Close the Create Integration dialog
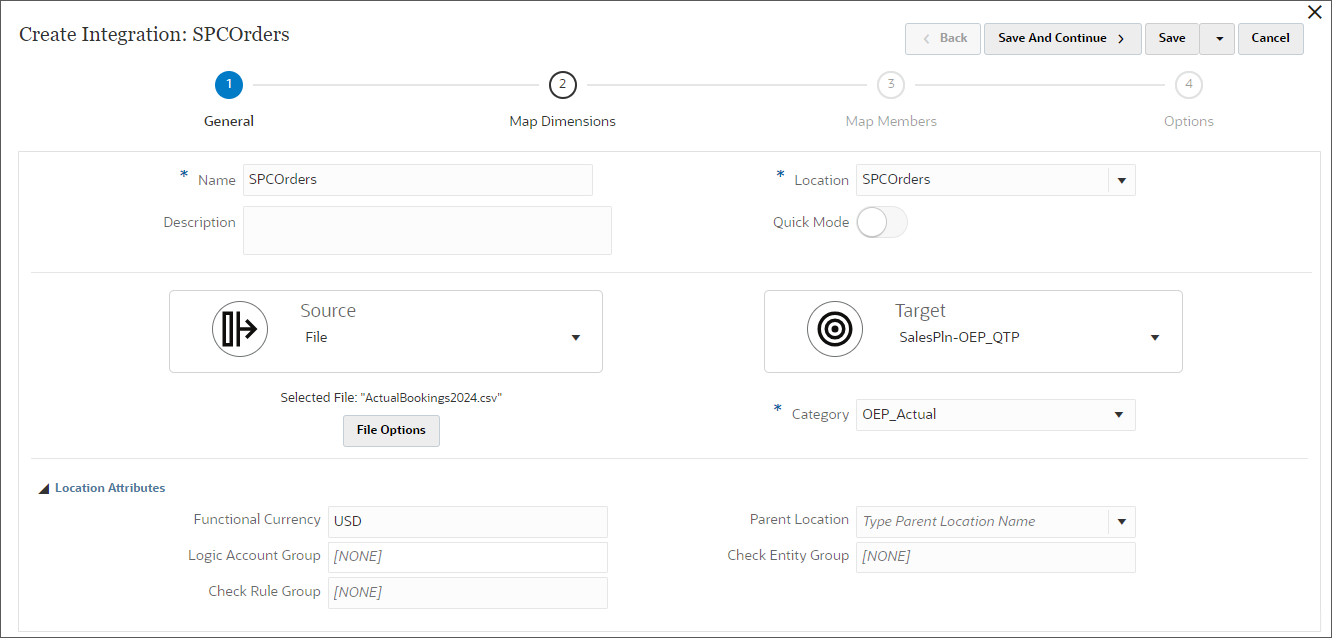The image size is (1332, 638). click(1315, 12)
